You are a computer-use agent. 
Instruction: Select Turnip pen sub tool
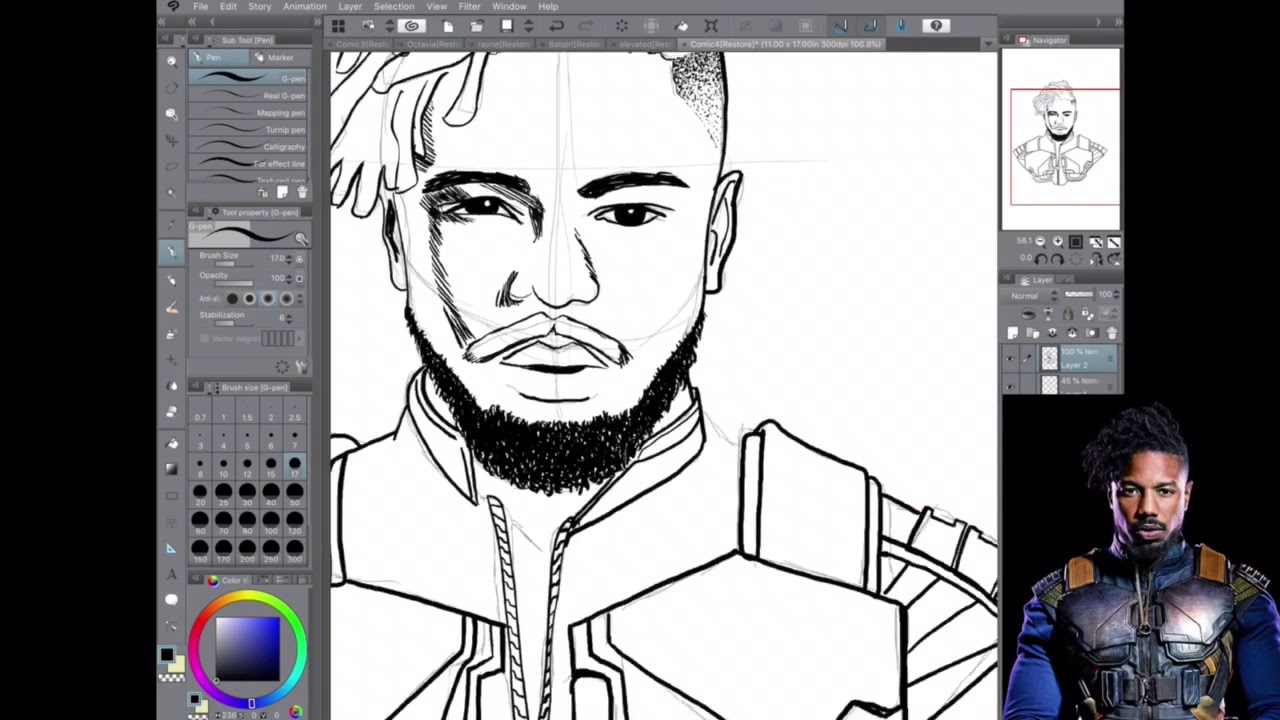point(248,130)
